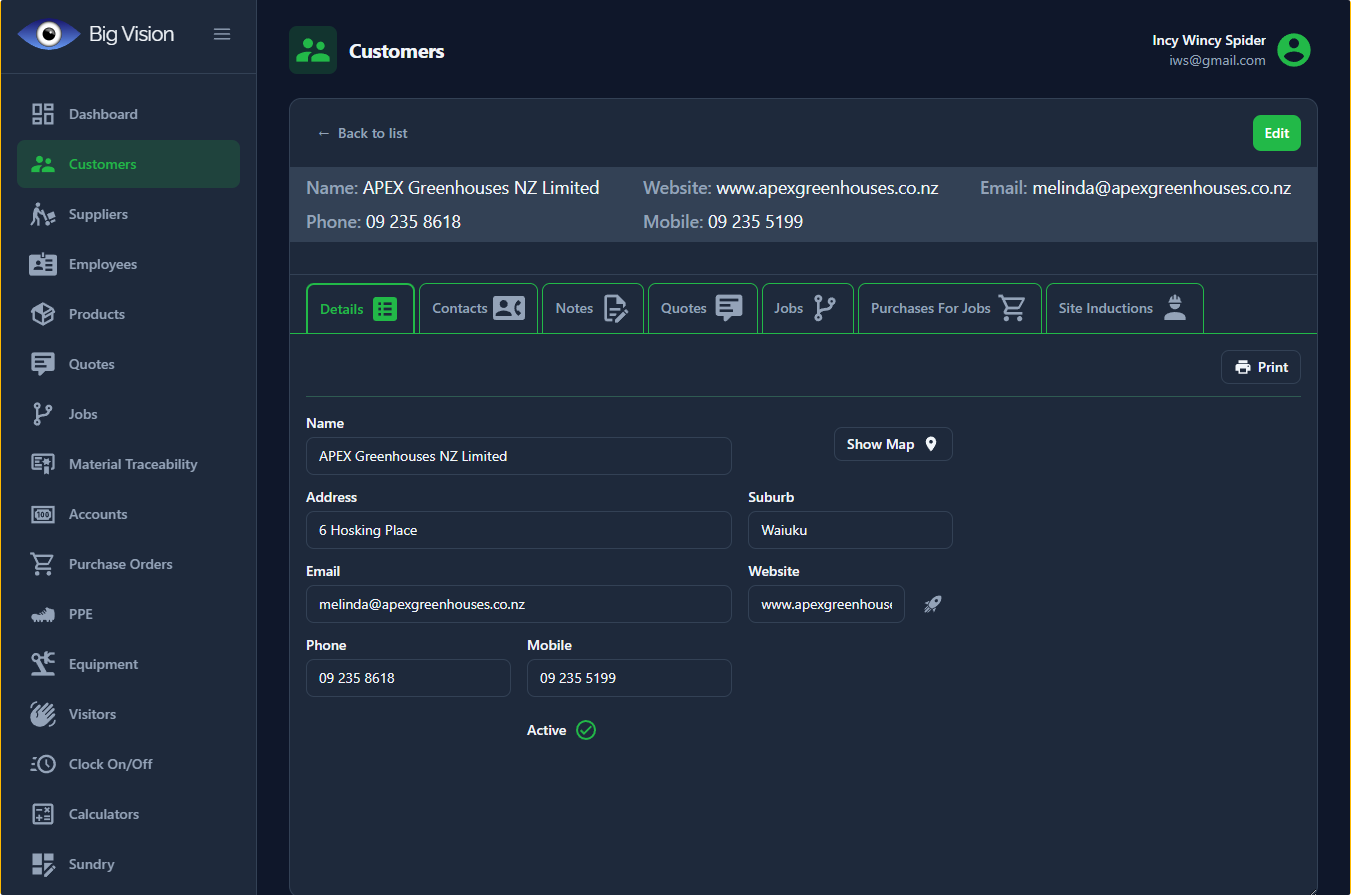This screenshot has height=895, width=1351.
Task: Switch to the Contacts tab
Action: point(478,308)
